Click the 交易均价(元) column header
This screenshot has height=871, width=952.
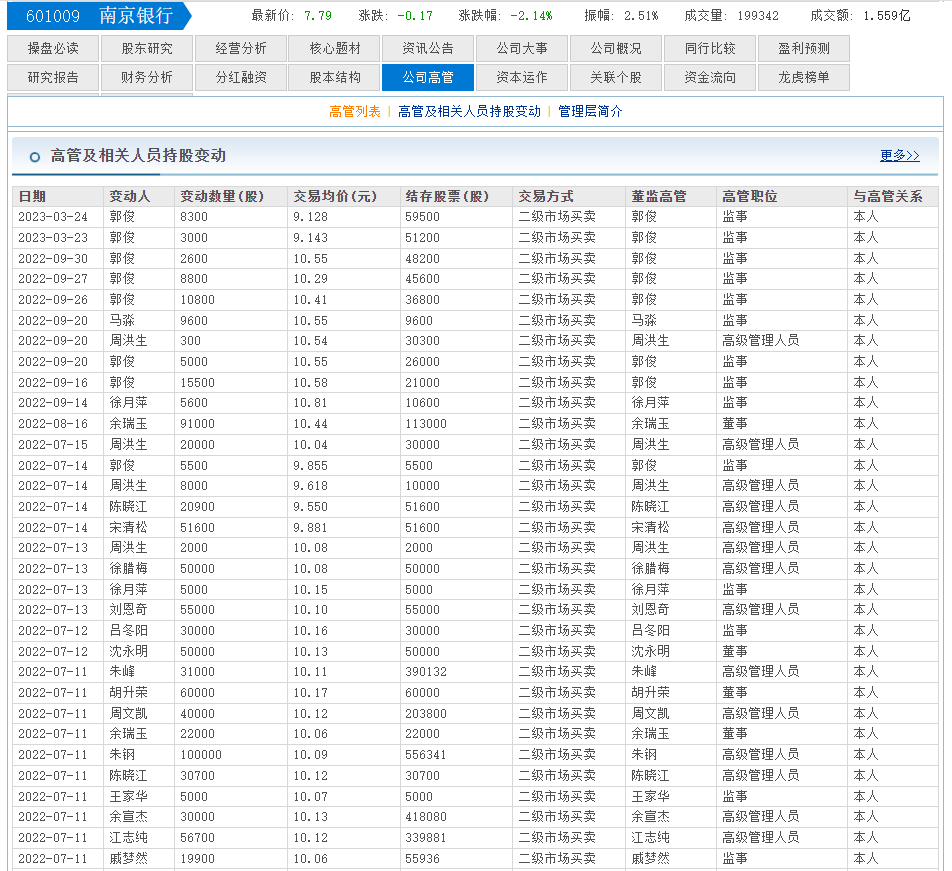click(x=335, y=196)
